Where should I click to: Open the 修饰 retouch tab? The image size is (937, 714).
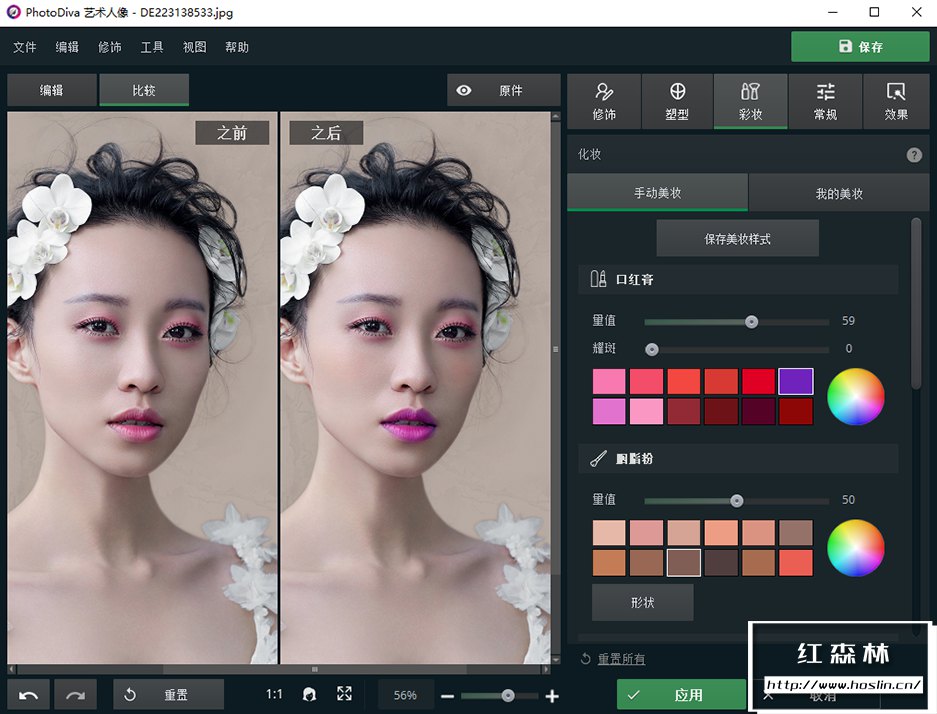pos(604,101)
